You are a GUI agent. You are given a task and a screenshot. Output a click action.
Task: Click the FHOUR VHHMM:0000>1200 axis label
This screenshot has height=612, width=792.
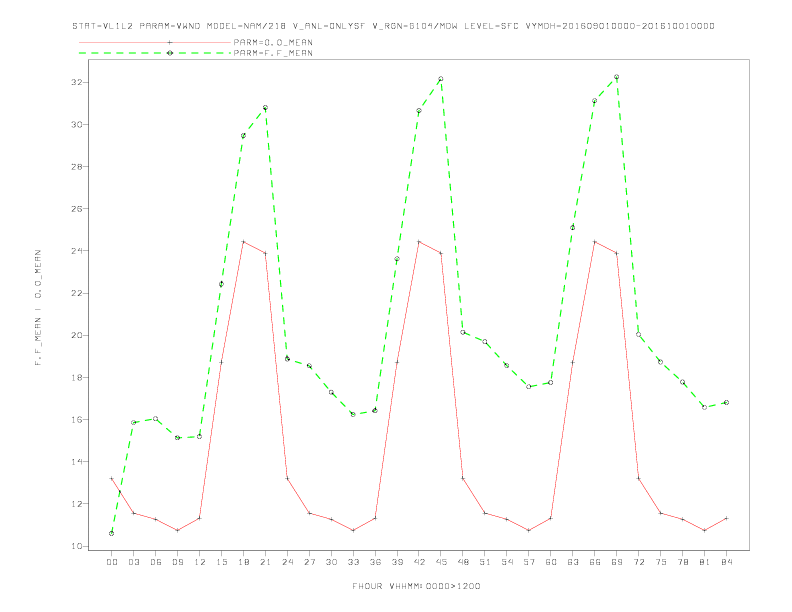point(416,586)
